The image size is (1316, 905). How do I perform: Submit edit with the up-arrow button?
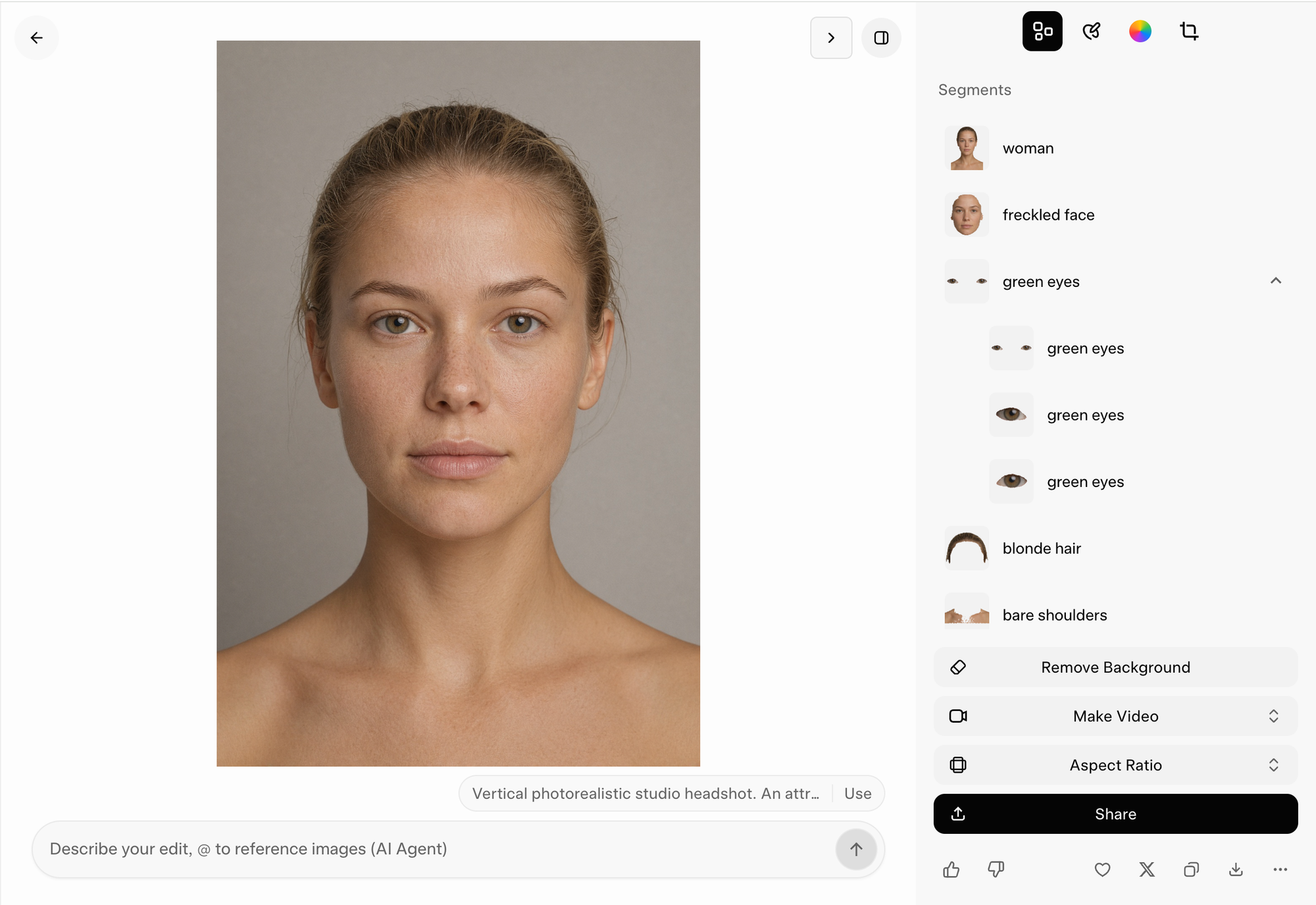[x=856, y=849]
